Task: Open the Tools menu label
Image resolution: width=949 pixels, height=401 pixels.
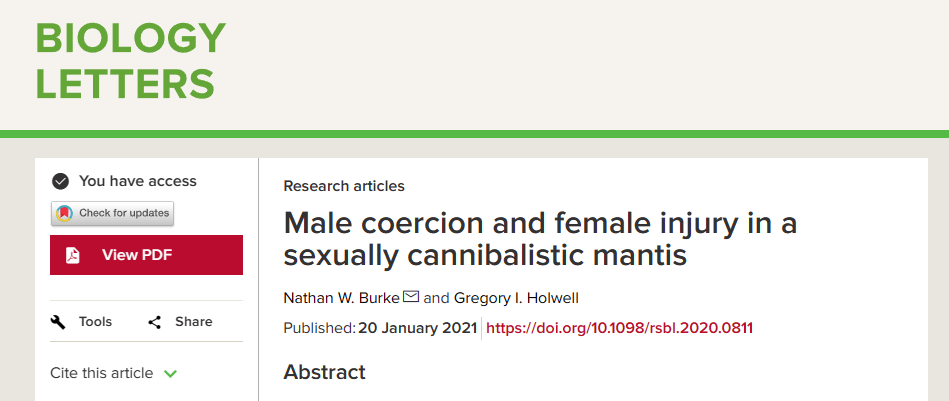Action: click(x=96, y=321)
